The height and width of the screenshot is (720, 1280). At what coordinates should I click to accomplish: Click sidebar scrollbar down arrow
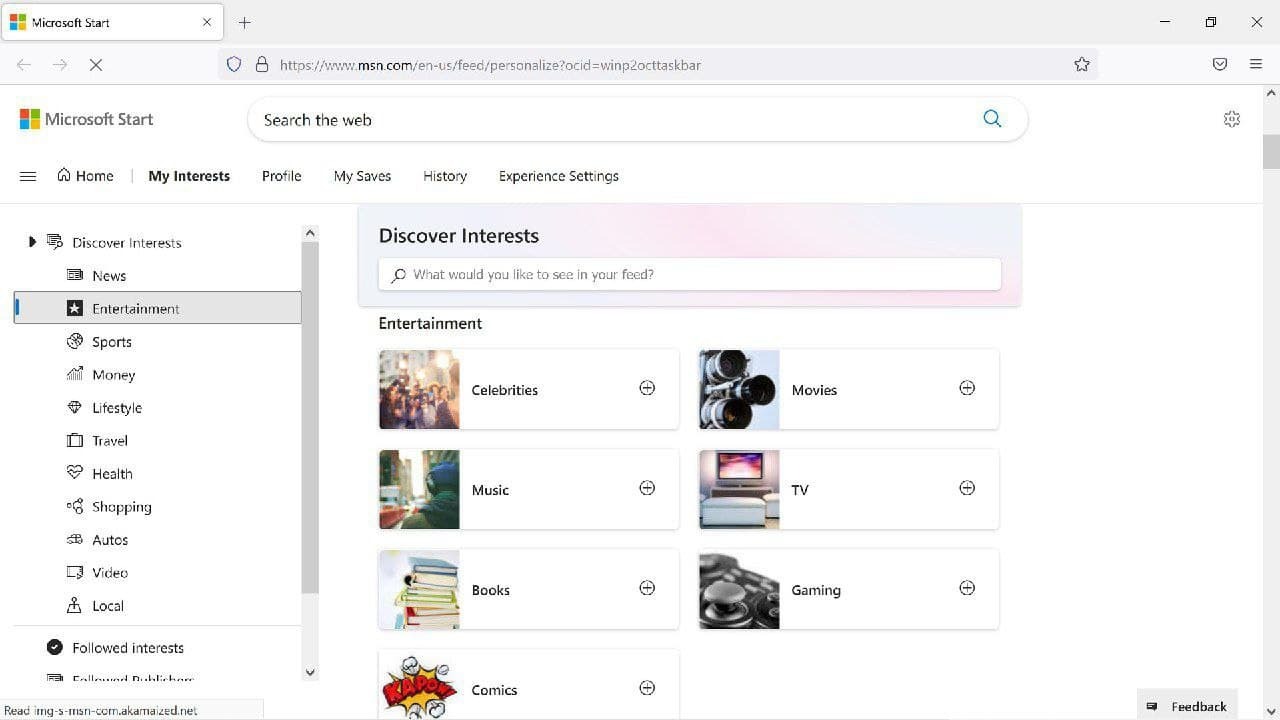tap(310, 672)
